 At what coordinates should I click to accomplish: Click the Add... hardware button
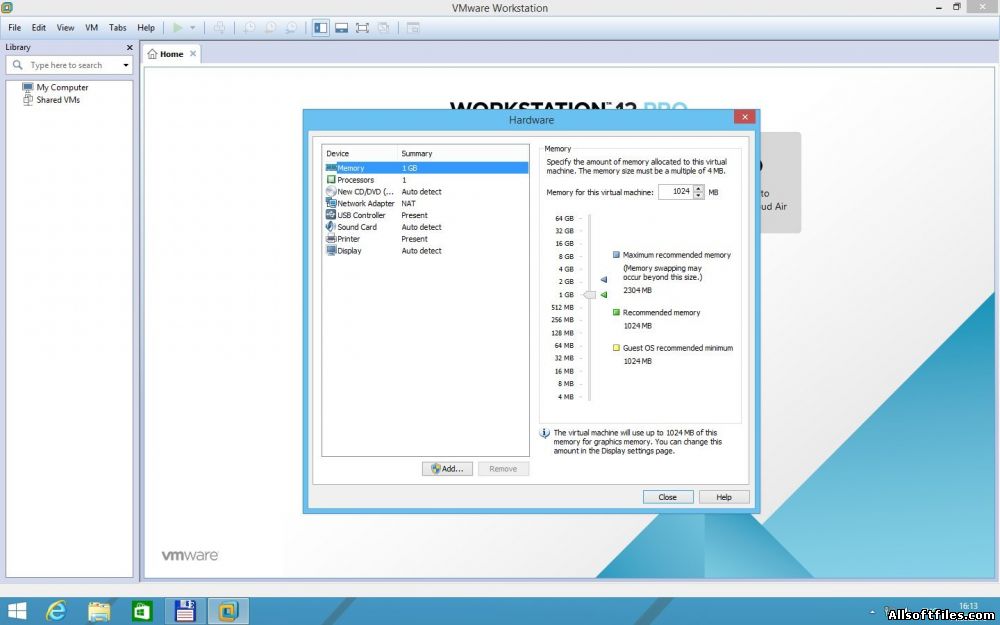[447, 469]
